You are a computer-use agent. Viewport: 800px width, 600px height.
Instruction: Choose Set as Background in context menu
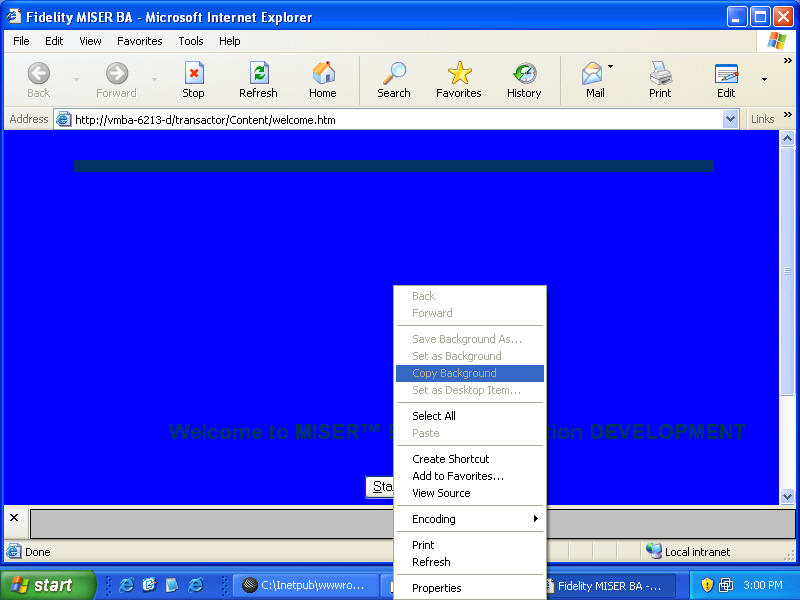(470, 356)
